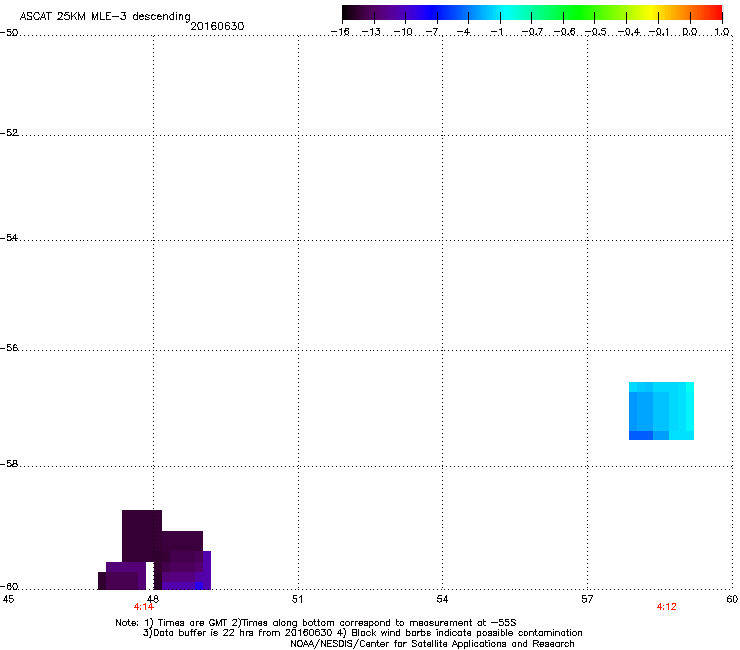The image size is (740, 650).
Task: Click the '-13' color scale label
Action: click(371, 32)
